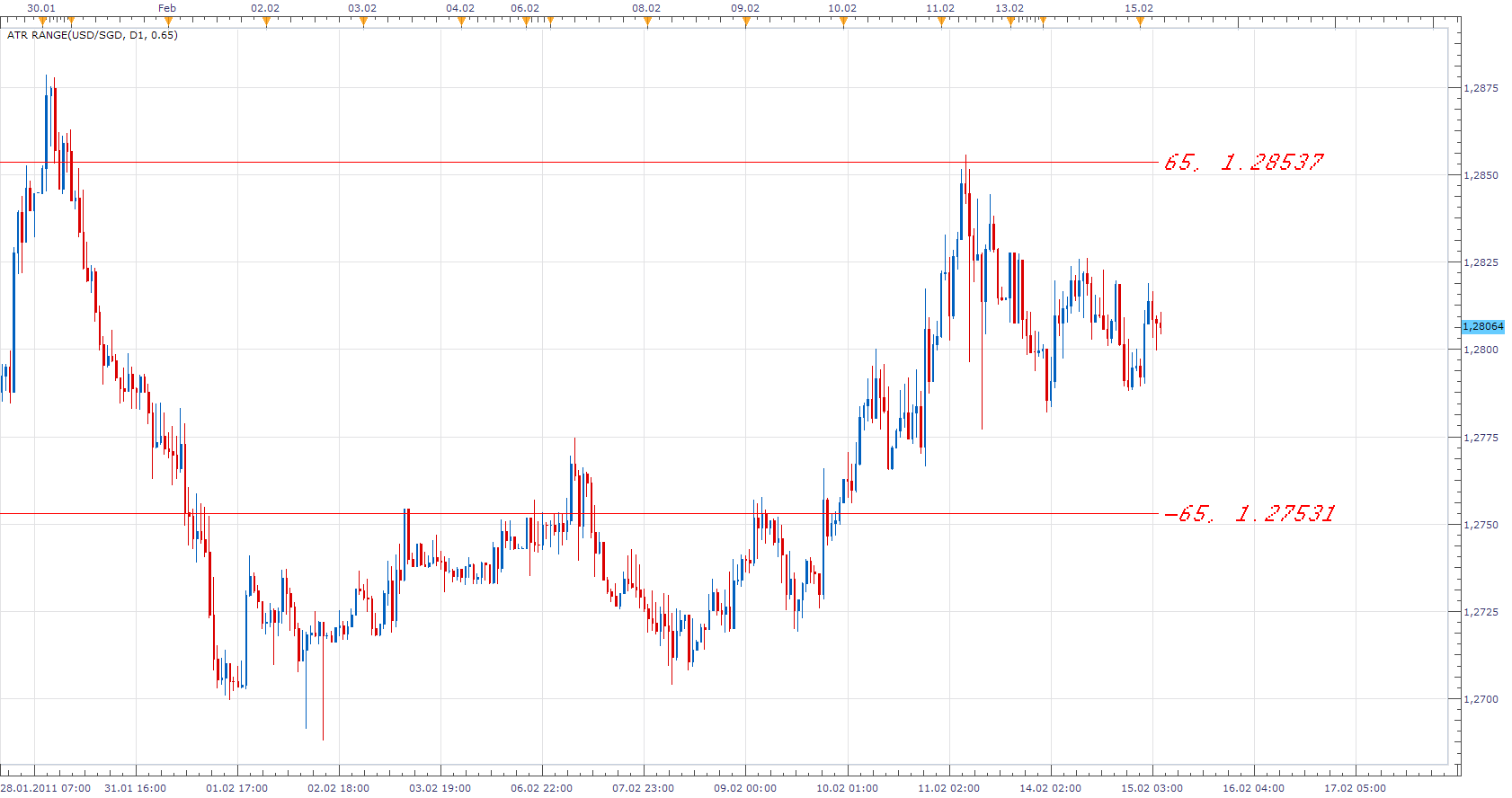Select the orange marker under 03.02
Screen dimensions: 1512x798
point(363,22)
